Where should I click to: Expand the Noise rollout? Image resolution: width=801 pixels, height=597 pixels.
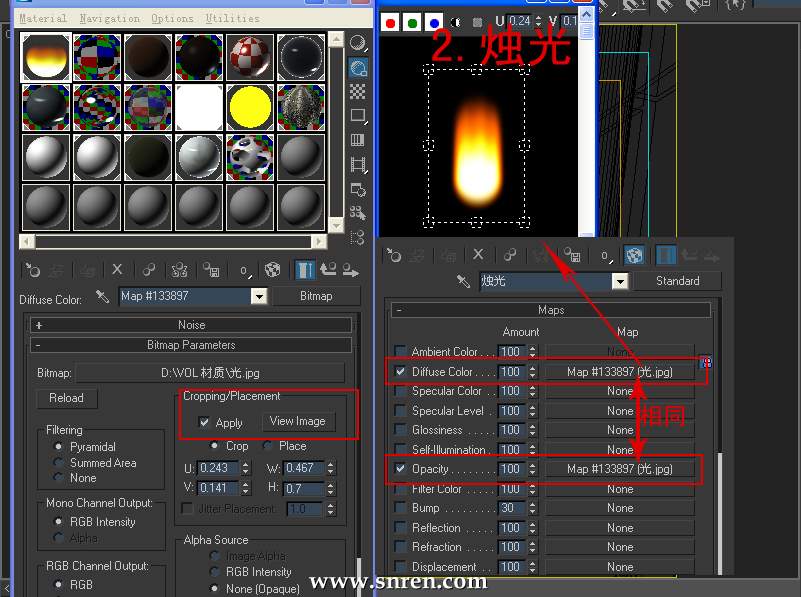191,325
